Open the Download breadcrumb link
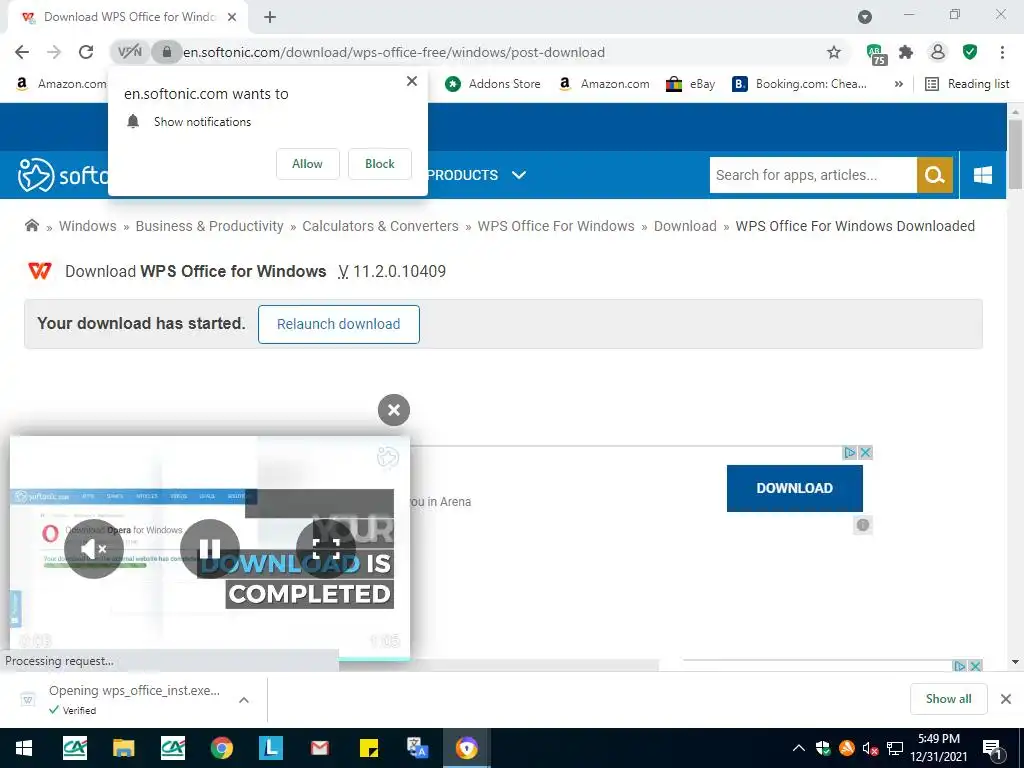The width and height of the screenshot is (1024, 768). [x=685, y=226]
